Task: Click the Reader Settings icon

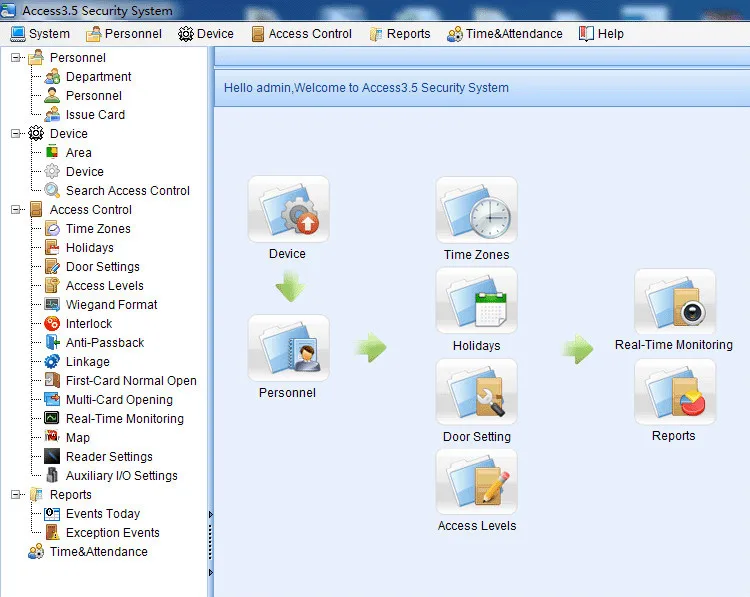Action: pos(52,456)
